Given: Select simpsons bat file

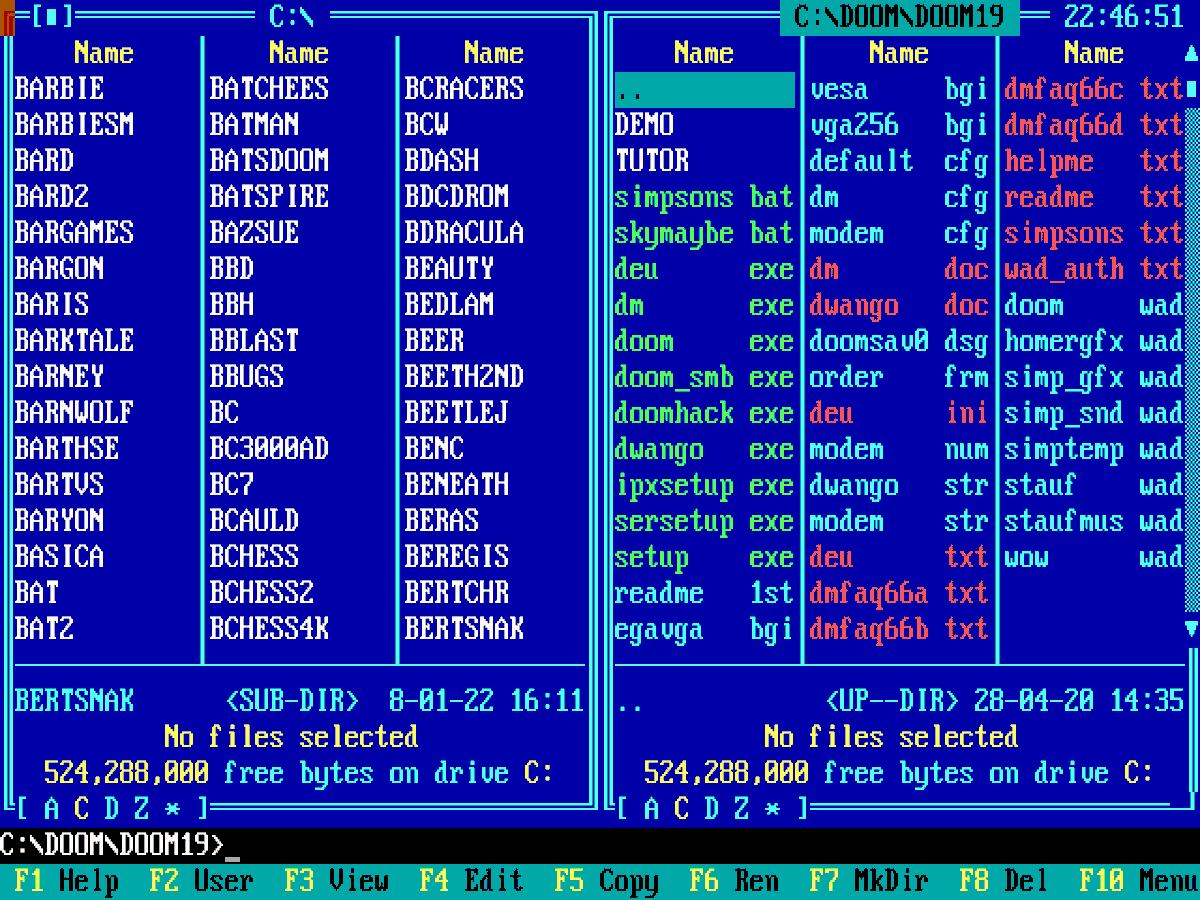Looking at the screenshot, I should 705,197.
